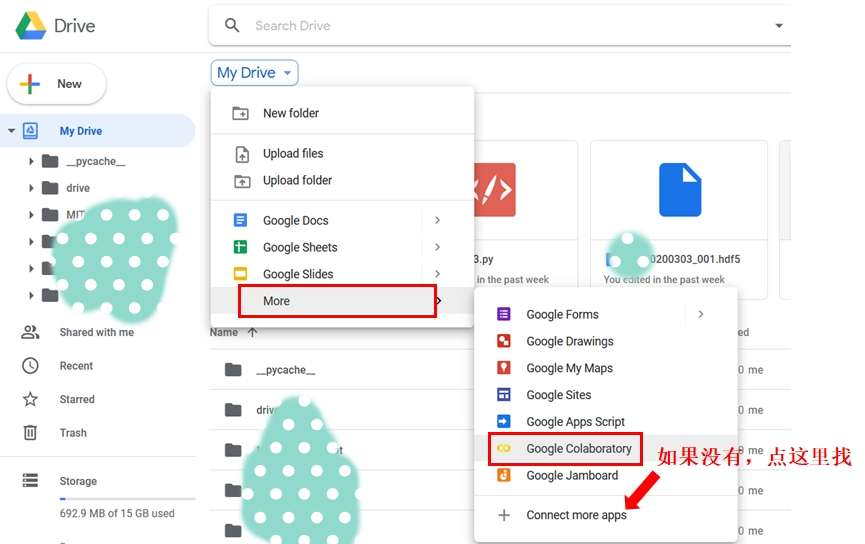Open the red code file thumbnail

point(494,190)
